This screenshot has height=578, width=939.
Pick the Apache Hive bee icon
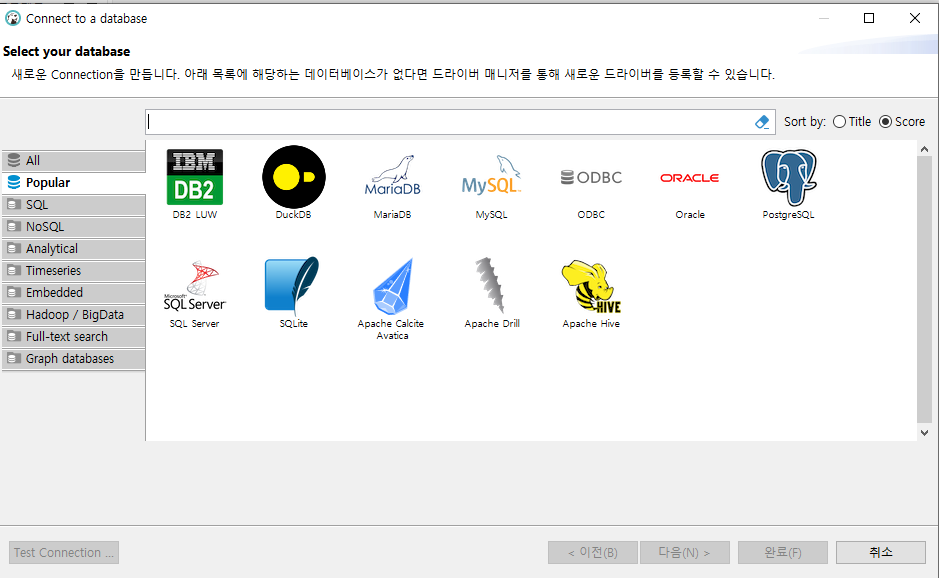click(591, 286)
